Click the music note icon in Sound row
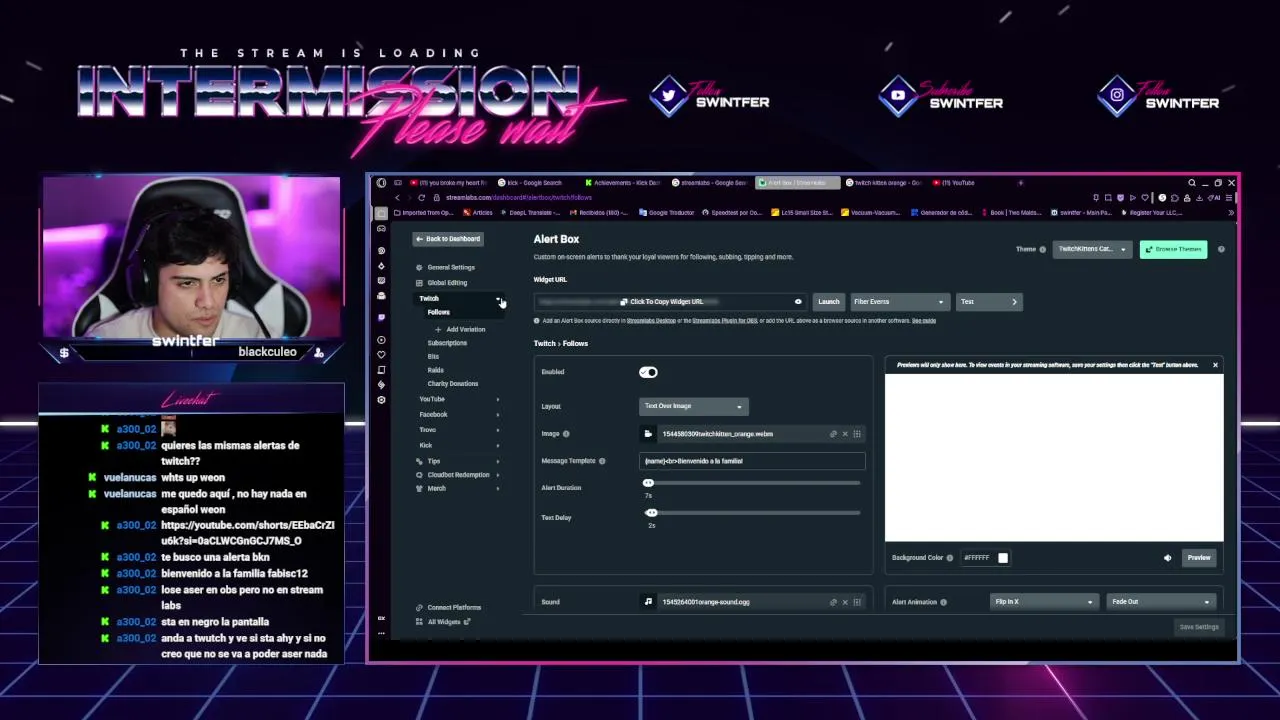Viewport: 1280px width, 720px height. coord(648,602)
